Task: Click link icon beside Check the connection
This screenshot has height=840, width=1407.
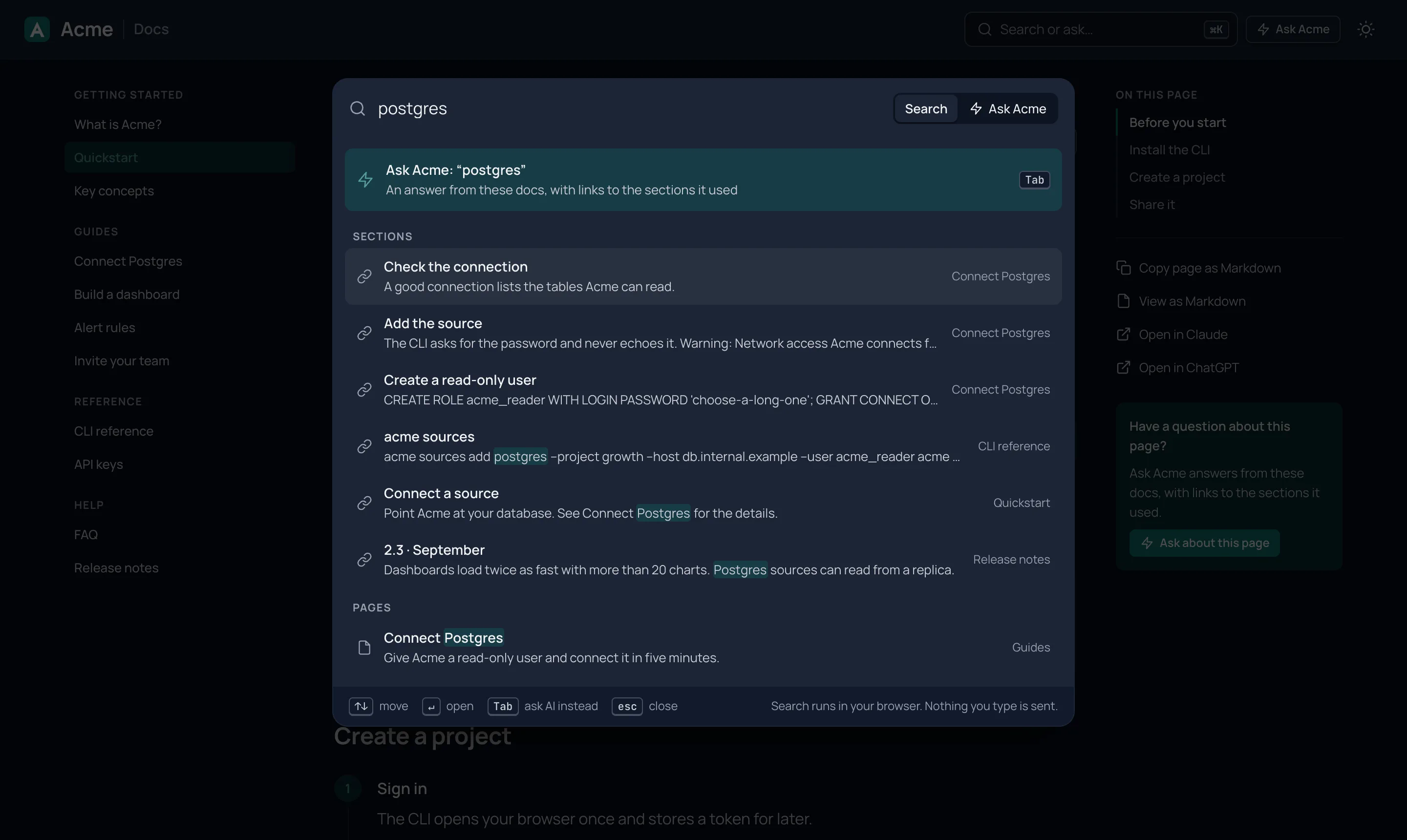Action: point(364,276)
